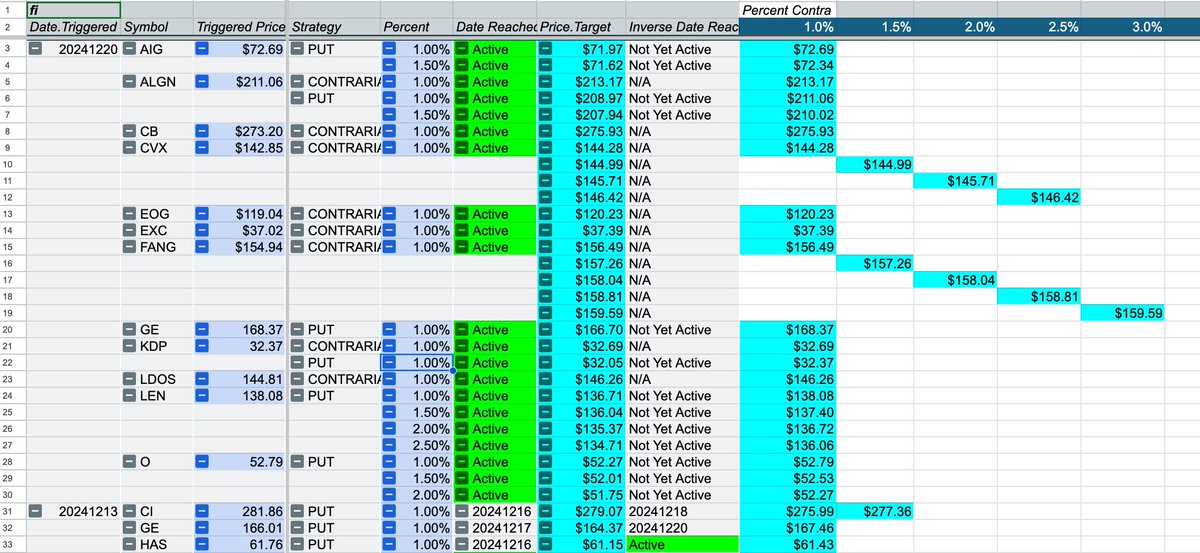Select cell containing 'fi' in first row

74,10
